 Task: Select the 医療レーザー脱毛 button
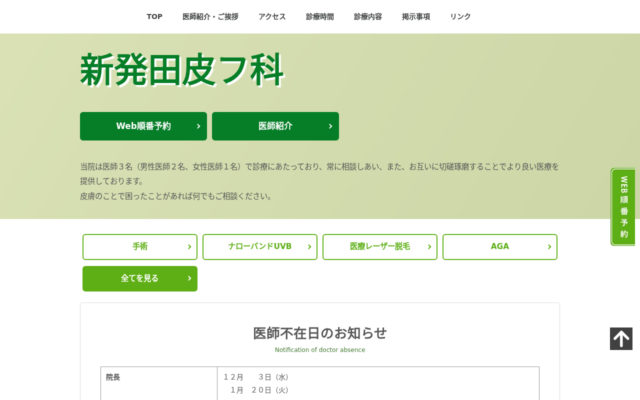380,247
